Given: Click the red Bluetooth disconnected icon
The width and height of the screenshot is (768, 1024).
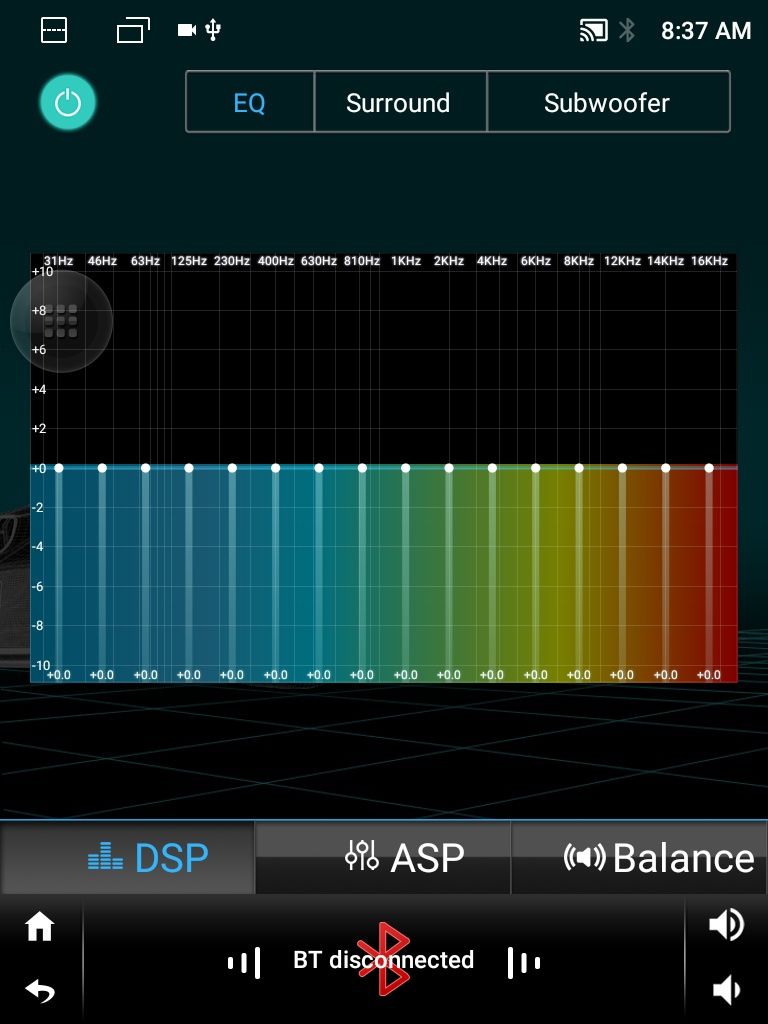Looking at the screenshot, I should 384,960.
